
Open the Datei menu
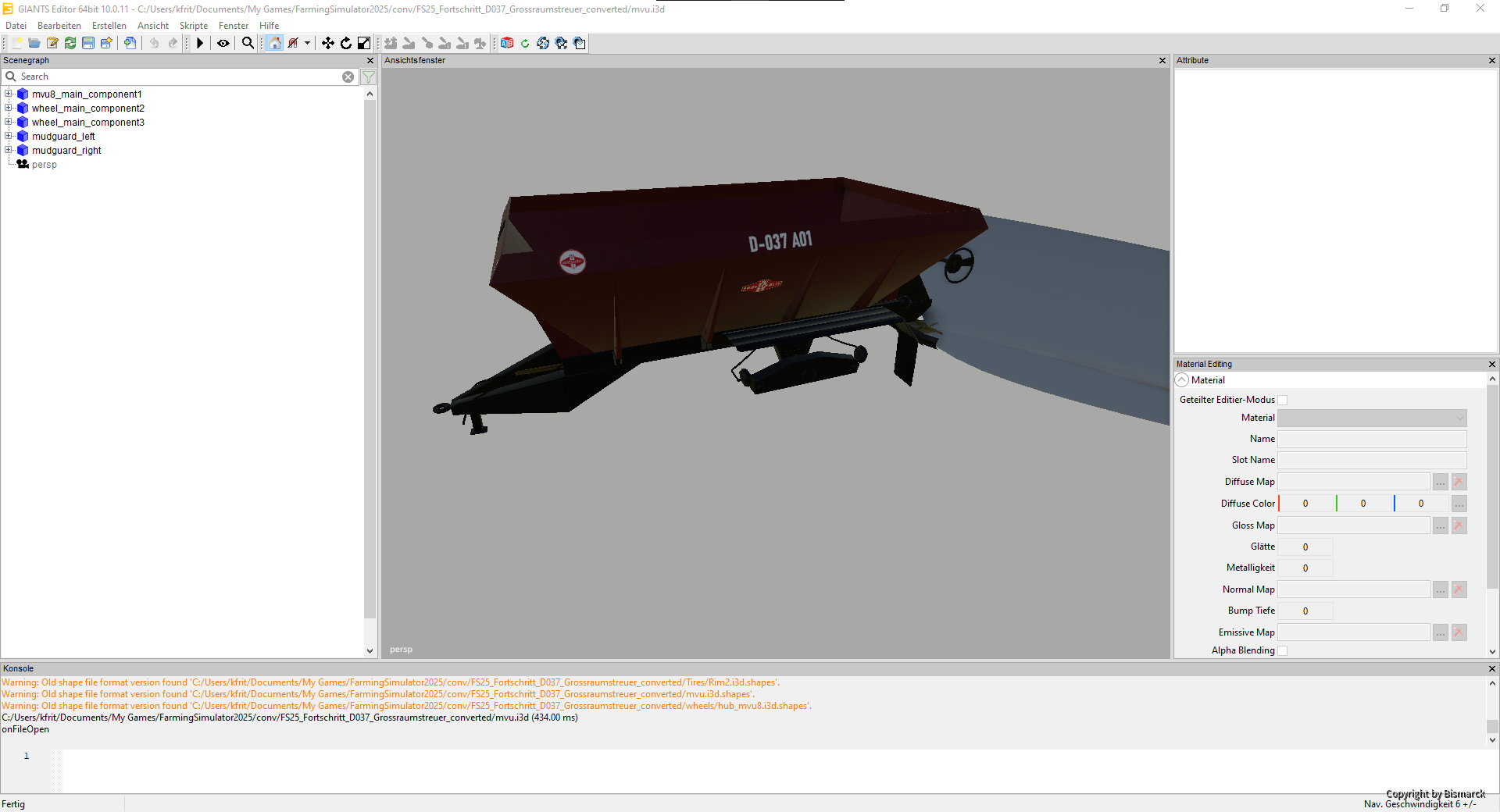click(16, 26)
